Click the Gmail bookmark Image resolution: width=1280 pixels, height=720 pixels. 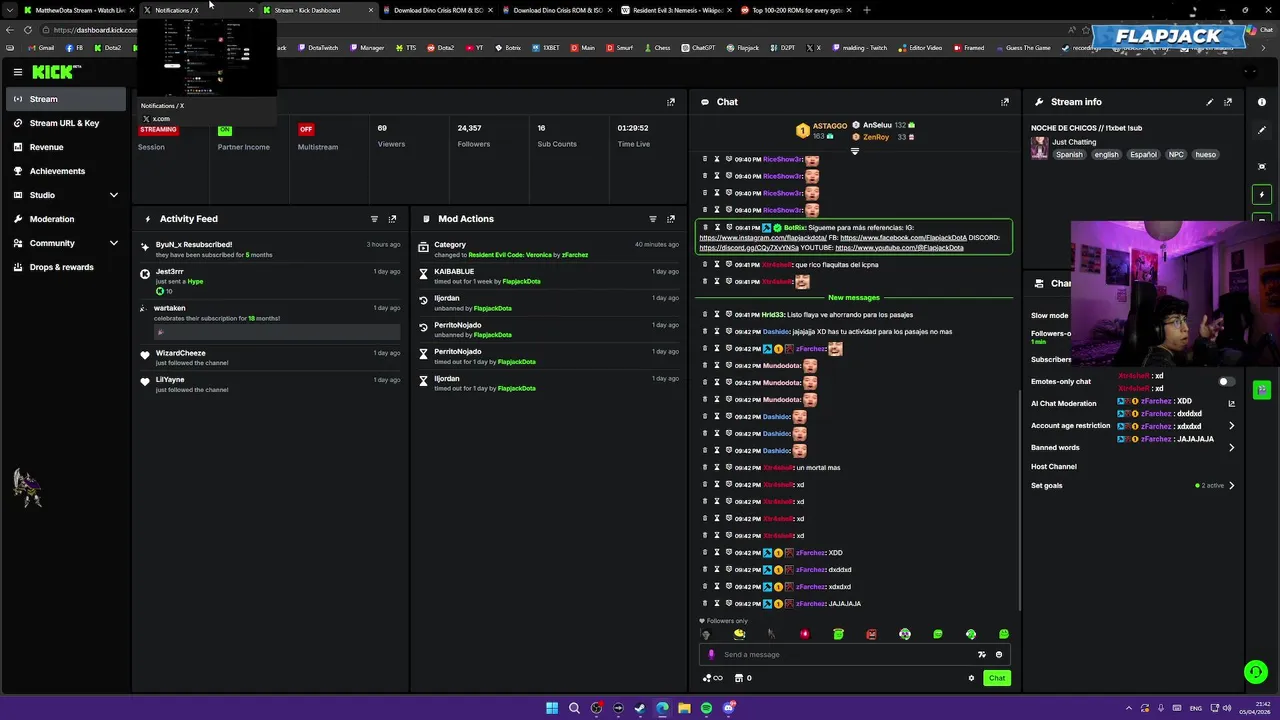click(x=40, y=48)
